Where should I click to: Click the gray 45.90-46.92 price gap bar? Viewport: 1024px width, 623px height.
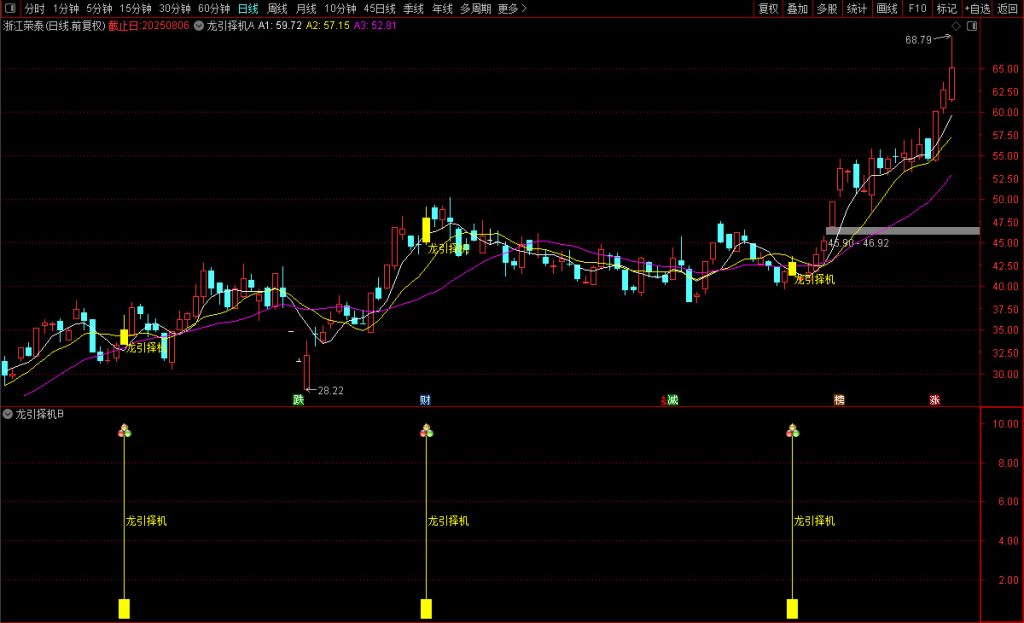click(x=902, y=231)
